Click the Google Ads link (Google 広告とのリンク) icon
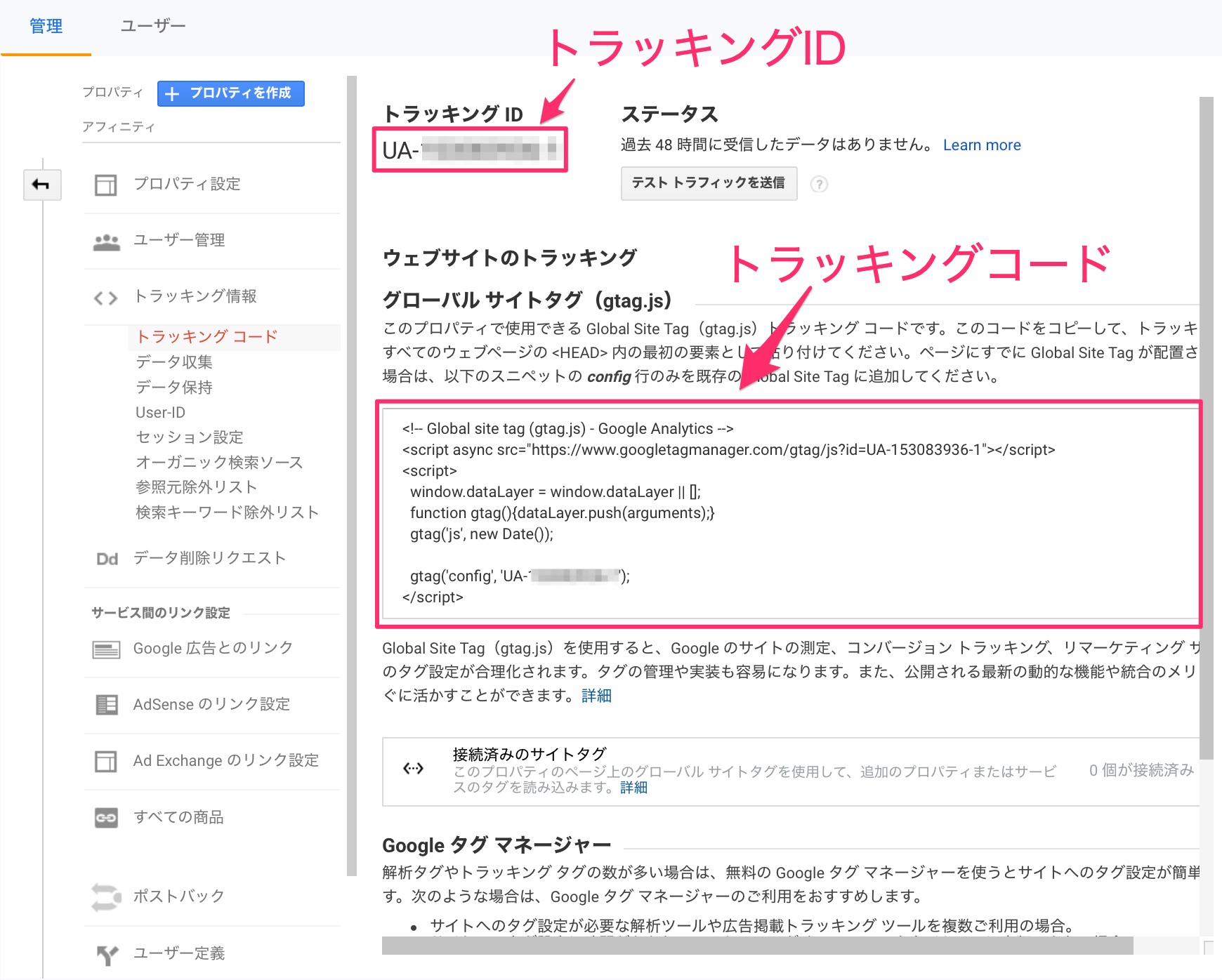The image size is (1222, 980). pyautogui.click(x=106, y=649)
